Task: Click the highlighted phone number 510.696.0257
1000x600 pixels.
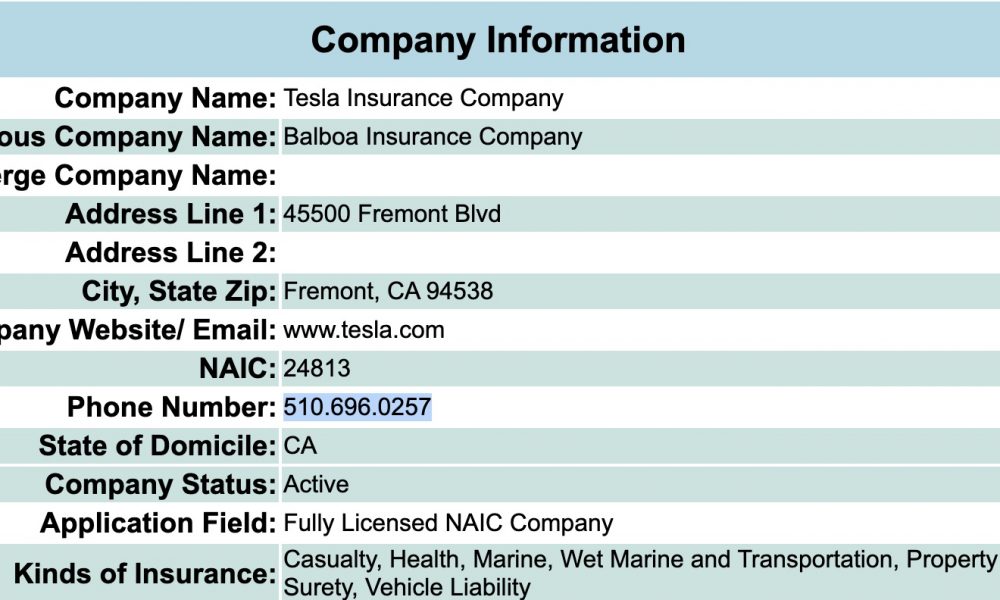Action: coord(357,407)
